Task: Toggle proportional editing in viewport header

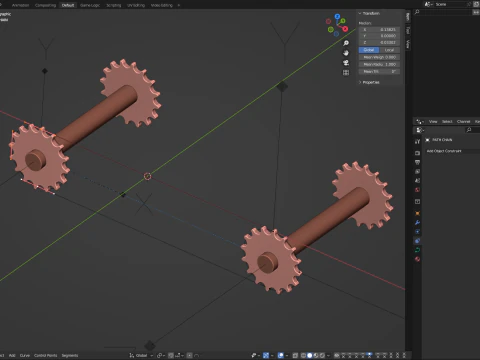Action: tap(189, 355)
